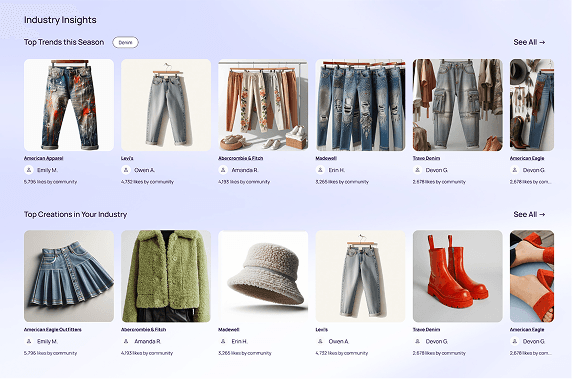Open See All for Top Creations in Your Industry
This screenshot has width=572, height=379.
click(x=529, y=214)
